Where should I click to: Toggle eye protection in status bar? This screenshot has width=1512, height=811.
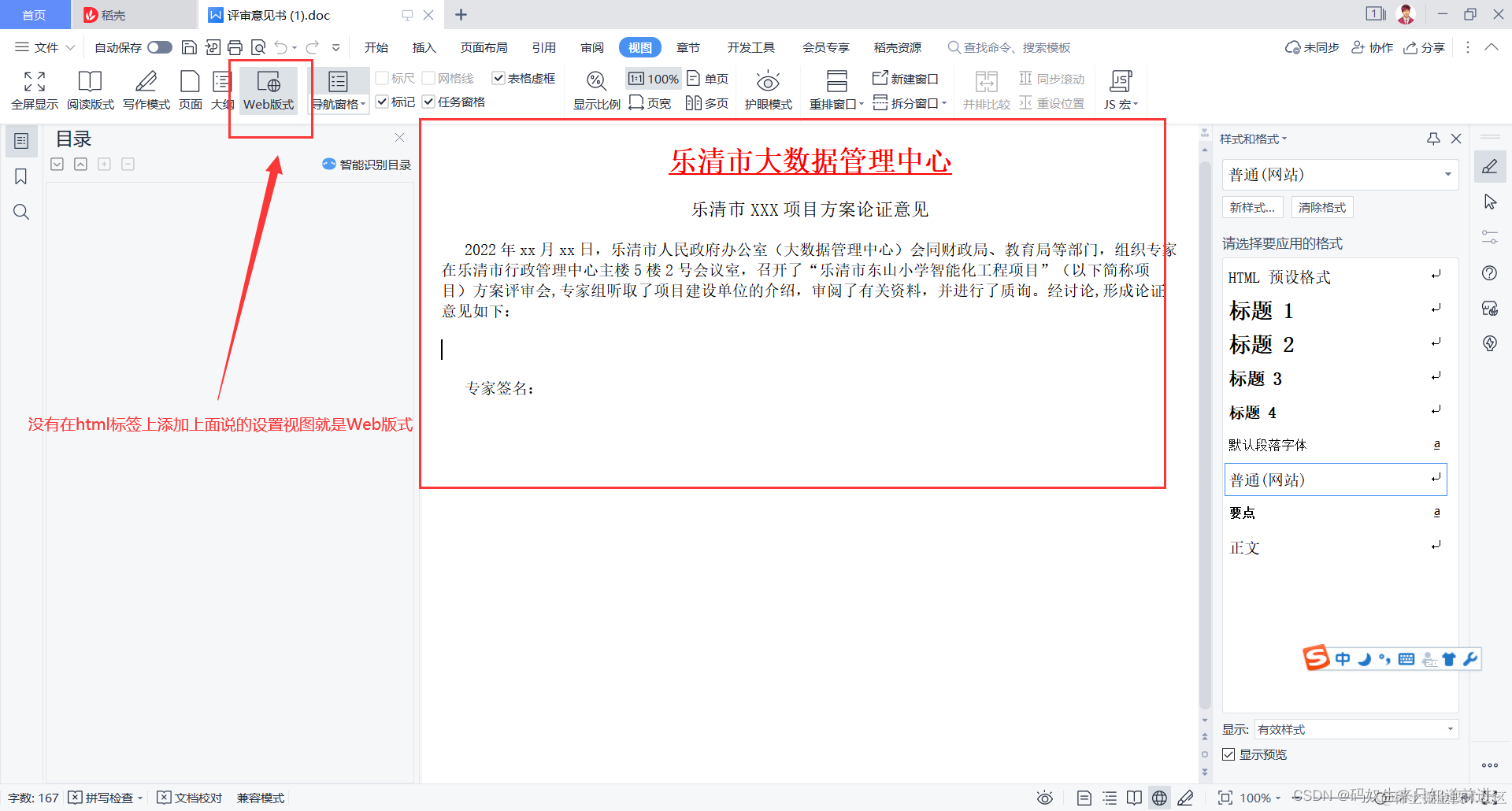click(x=1044, y=798)
